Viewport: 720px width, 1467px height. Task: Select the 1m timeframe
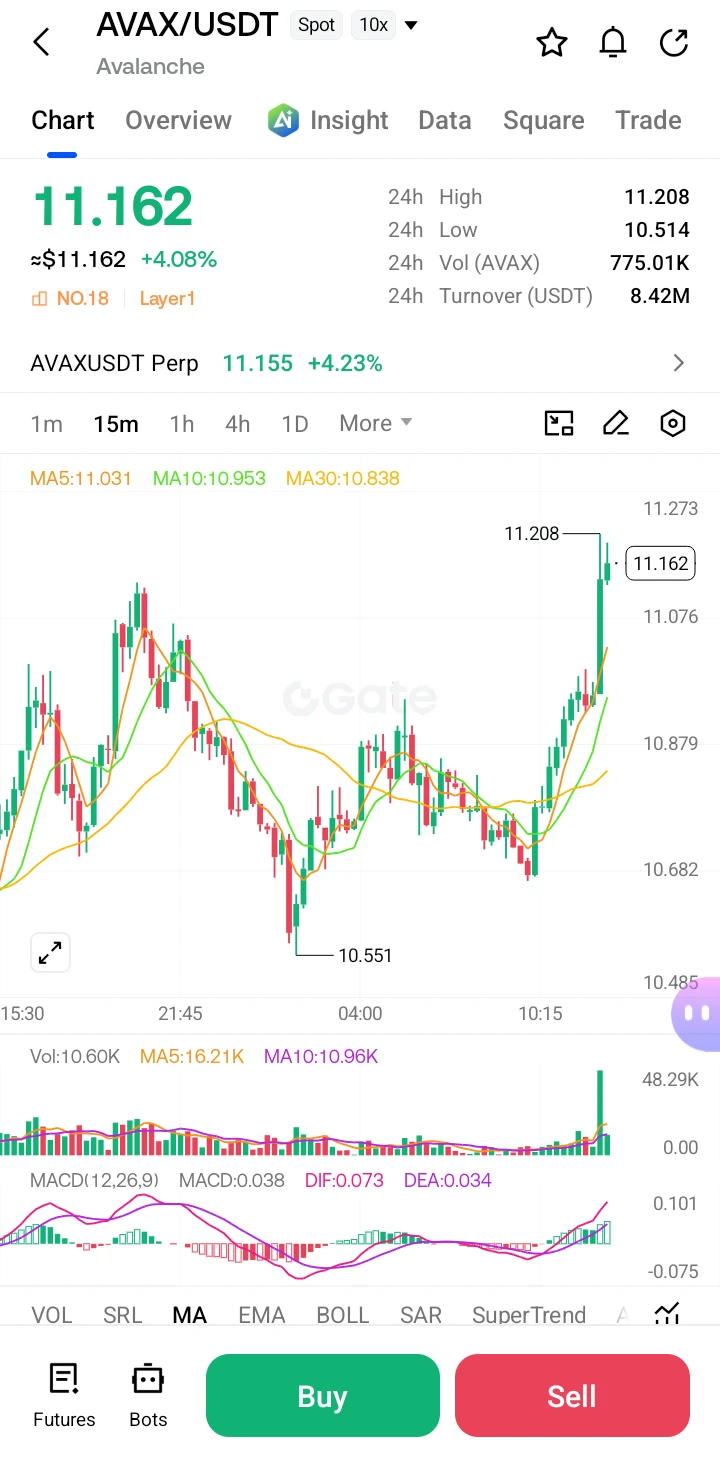[x=47, y=424]
